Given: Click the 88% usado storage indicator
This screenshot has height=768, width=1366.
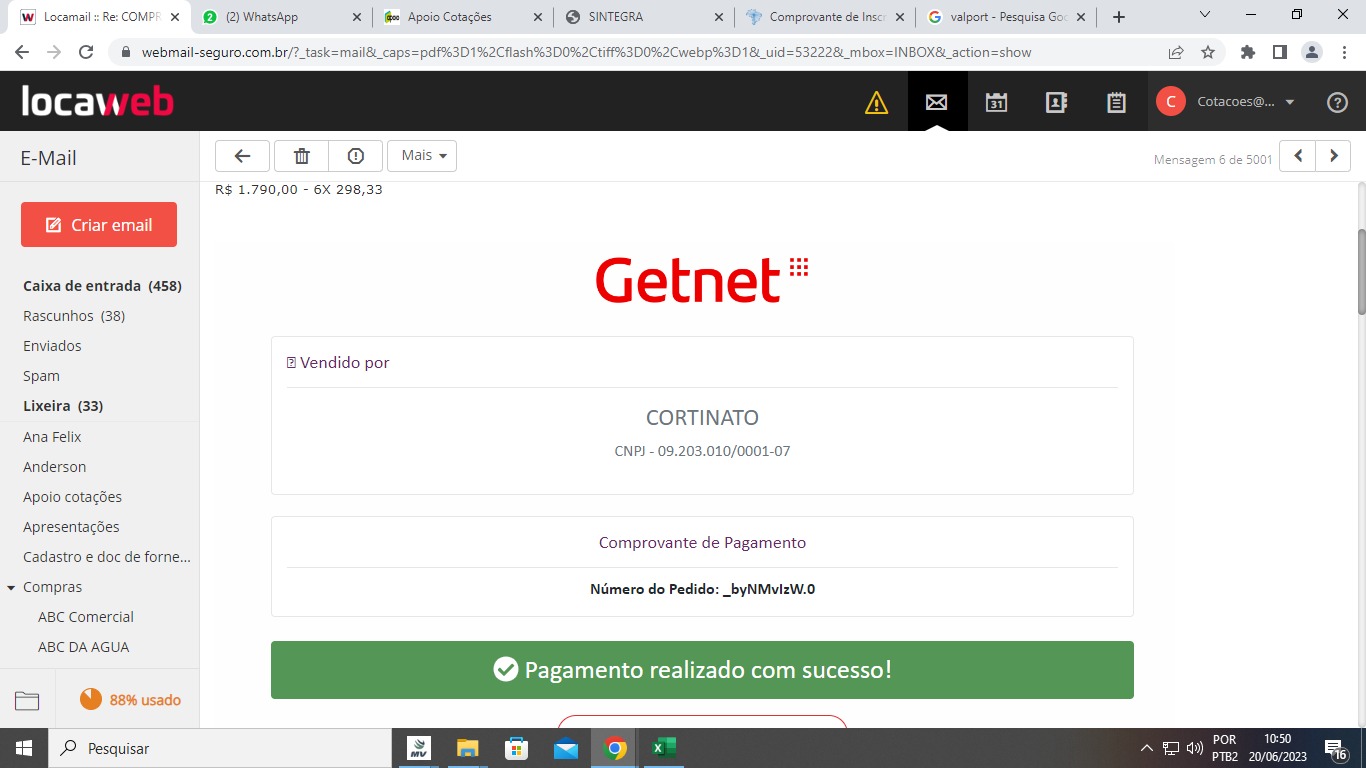Looking at the screenshot, I should click(x=130, y=700).
